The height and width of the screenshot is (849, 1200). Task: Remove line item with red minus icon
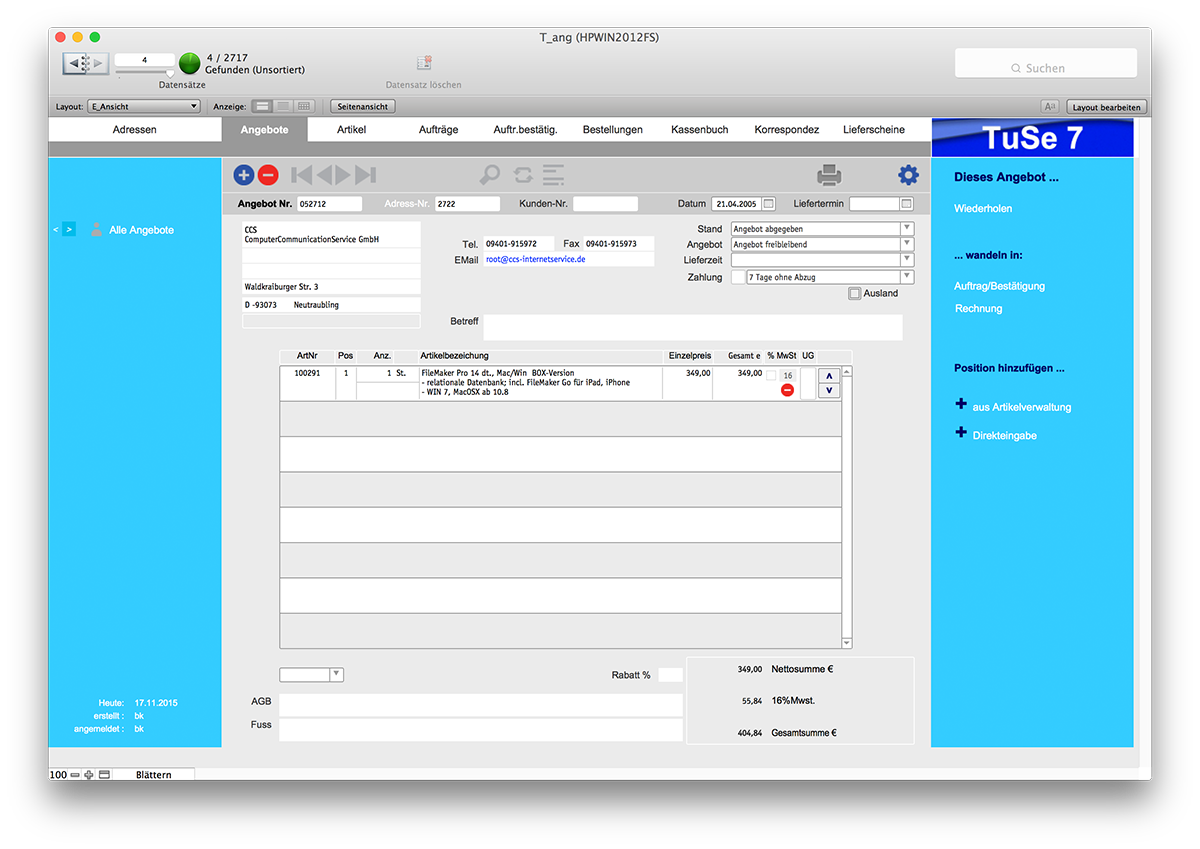click(787, 390)
